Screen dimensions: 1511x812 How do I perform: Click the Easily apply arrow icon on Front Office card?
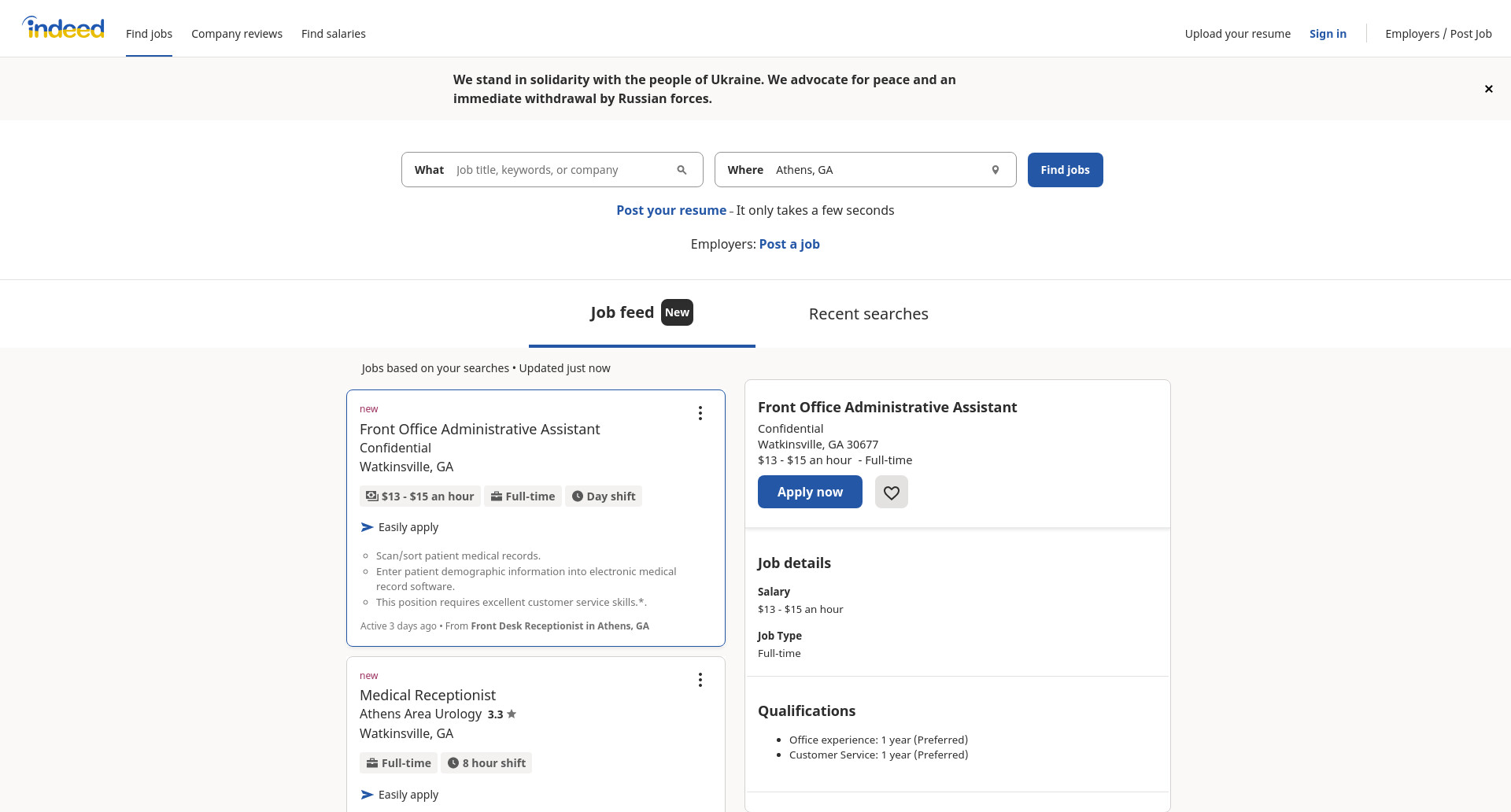point(367,527)
